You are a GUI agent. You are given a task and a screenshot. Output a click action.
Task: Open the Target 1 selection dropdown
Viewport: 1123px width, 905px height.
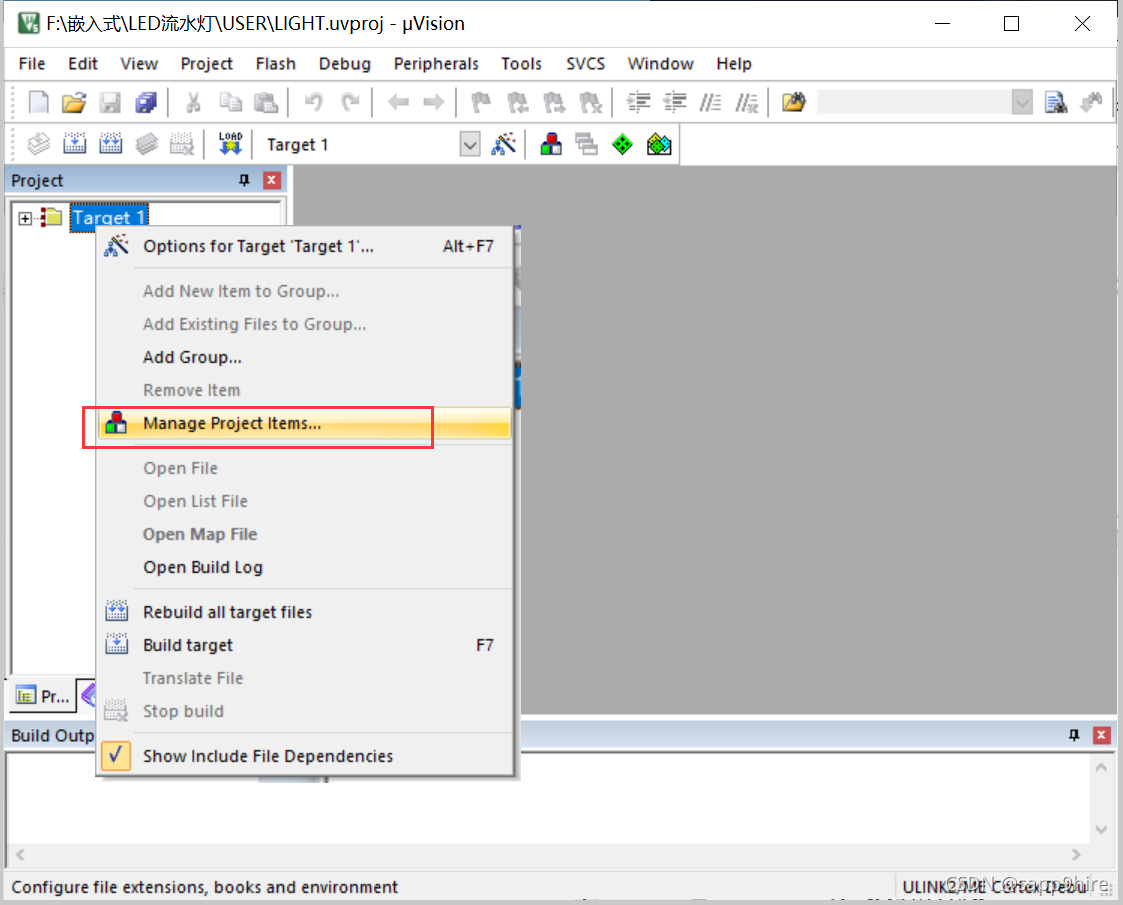point(470,145)
